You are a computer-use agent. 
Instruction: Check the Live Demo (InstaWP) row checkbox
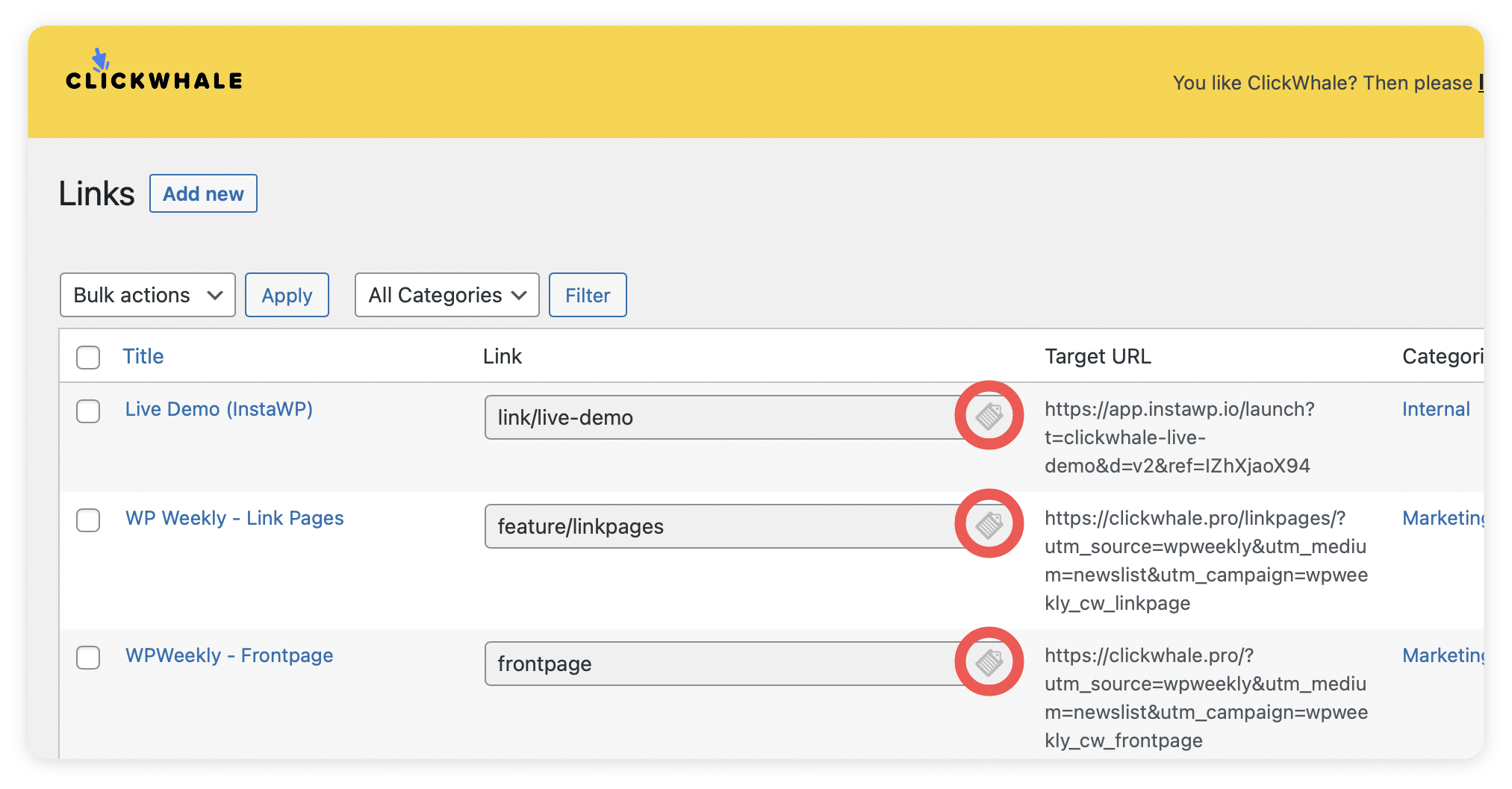pyautogui.click(x=88, y=411)
